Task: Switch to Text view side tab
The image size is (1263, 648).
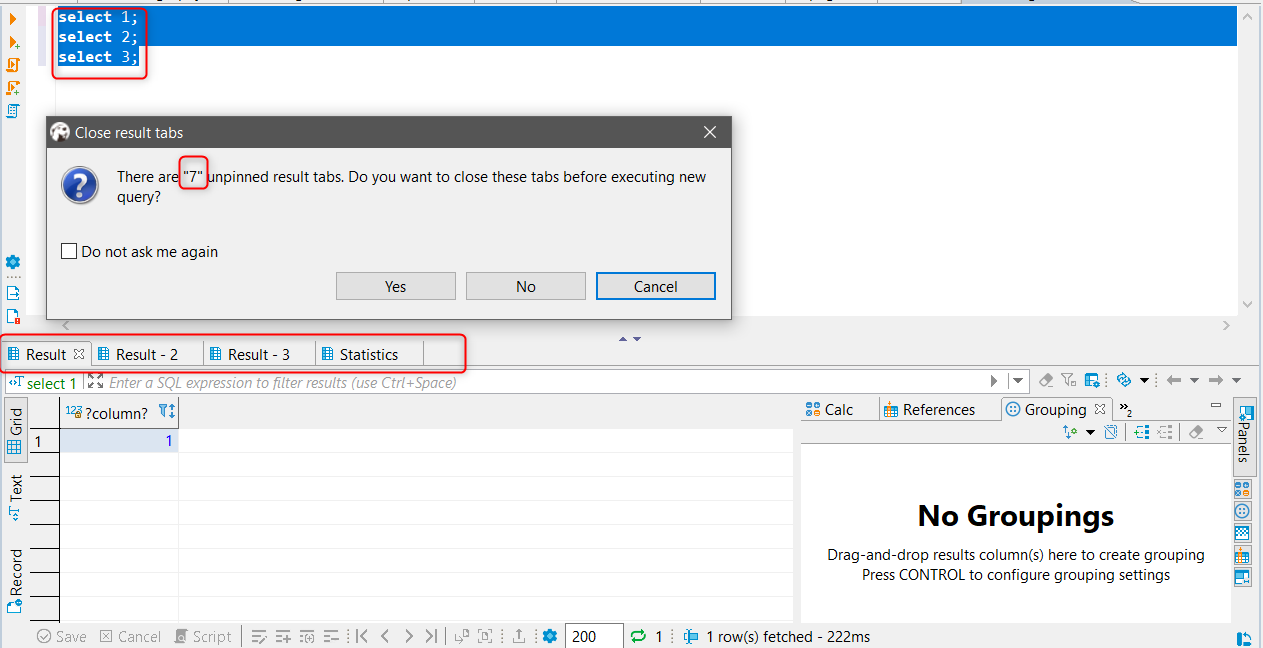Action: tap(15, 498)
